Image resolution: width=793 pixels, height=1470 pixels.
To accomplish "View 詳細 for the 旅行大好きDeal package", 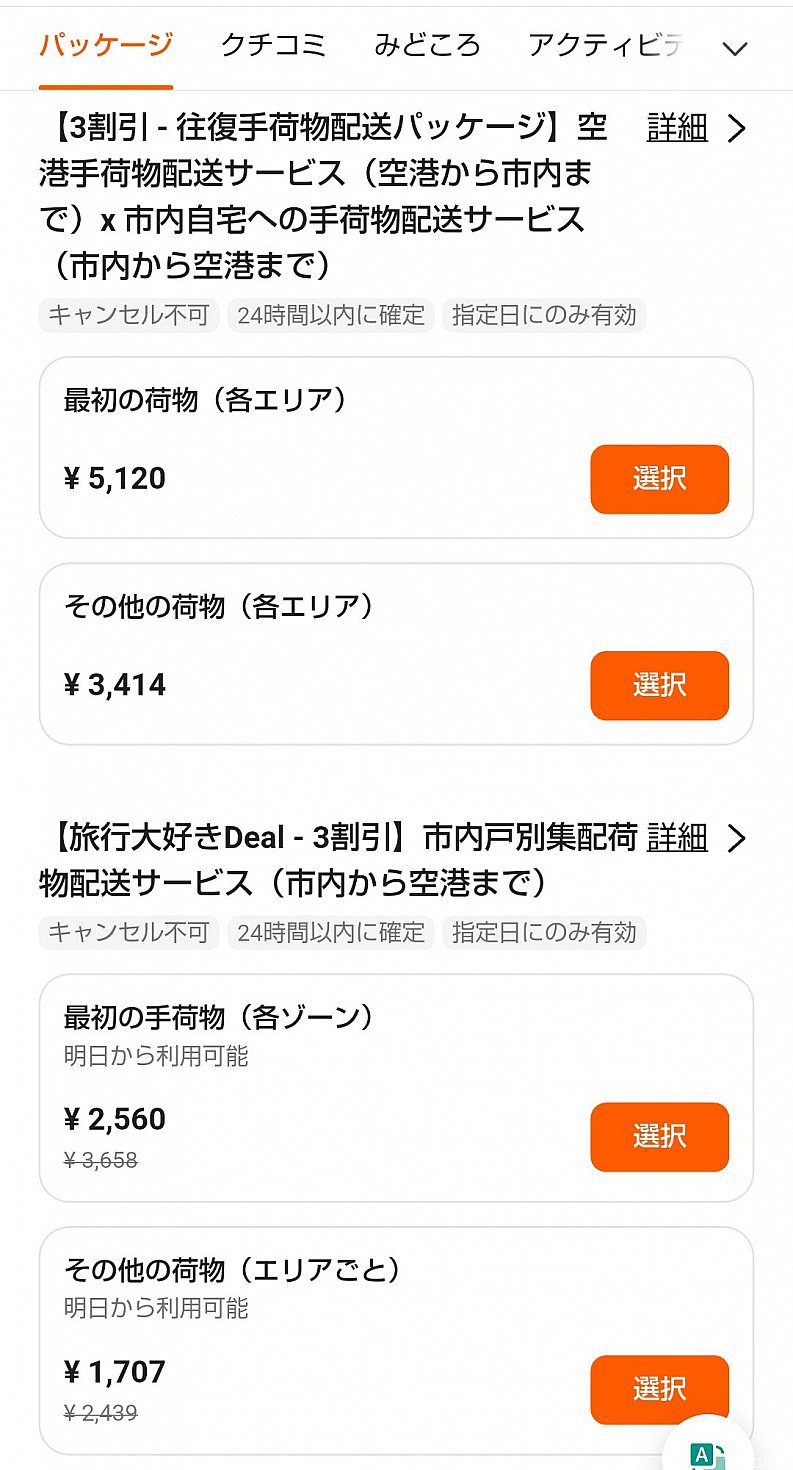I will click(677, 837).
